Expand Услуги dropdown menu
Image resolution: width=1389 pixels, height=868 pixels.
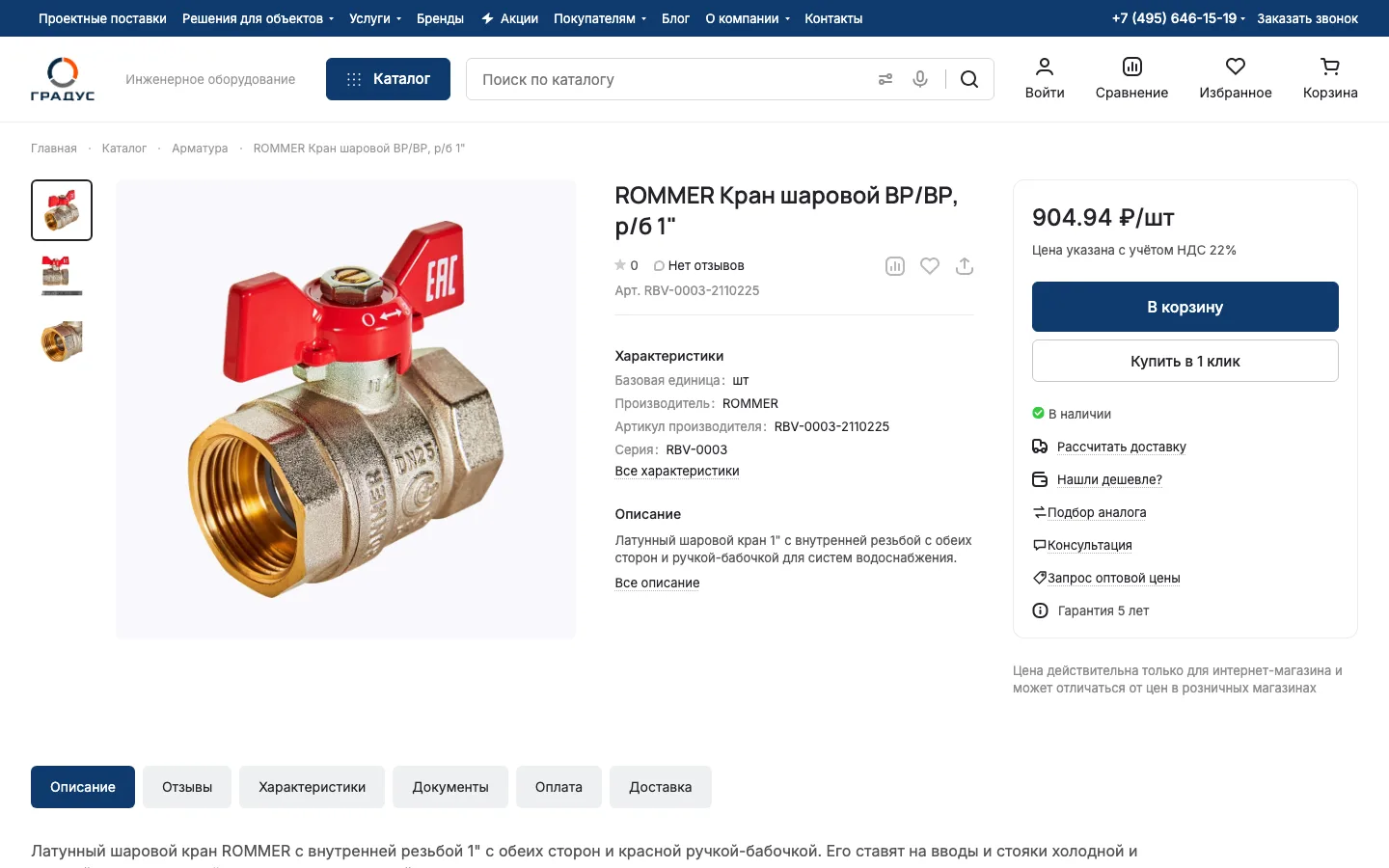tap(375, 18)
